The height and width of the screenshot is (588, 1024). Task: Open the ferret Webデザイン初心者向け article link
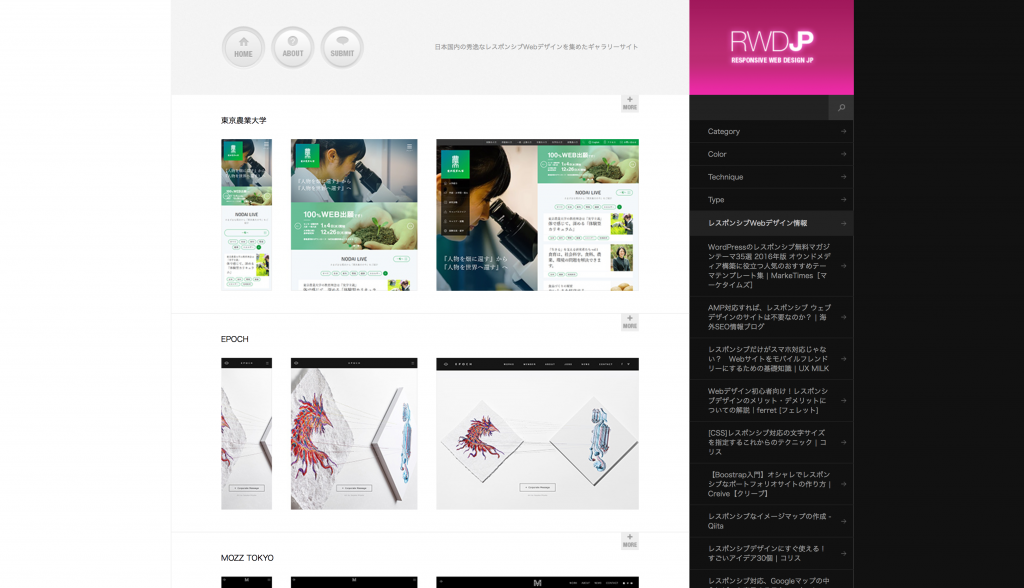click(771, 400)
